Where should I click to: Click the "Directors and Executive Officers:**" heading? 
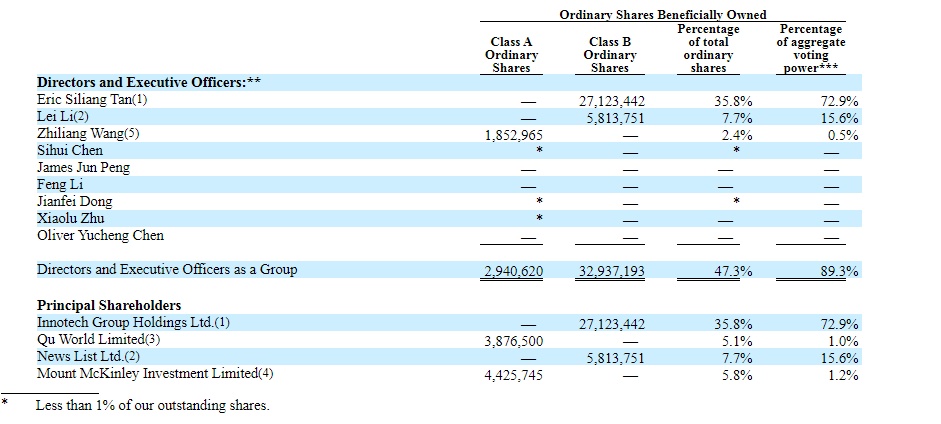pos(149,83)
